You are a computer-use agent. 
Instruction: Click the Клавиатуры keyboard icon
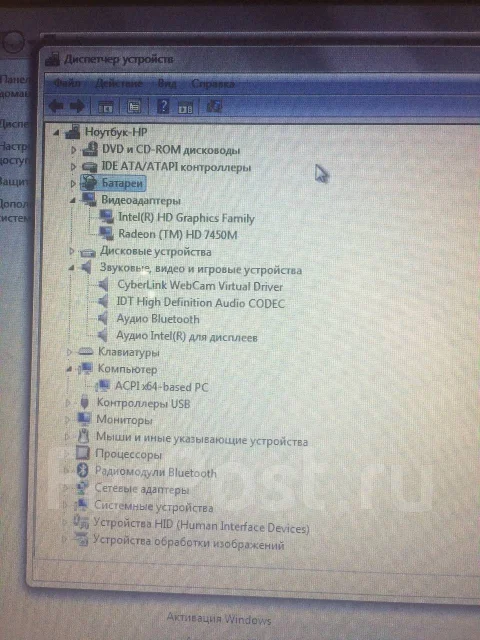coord(85,351)
